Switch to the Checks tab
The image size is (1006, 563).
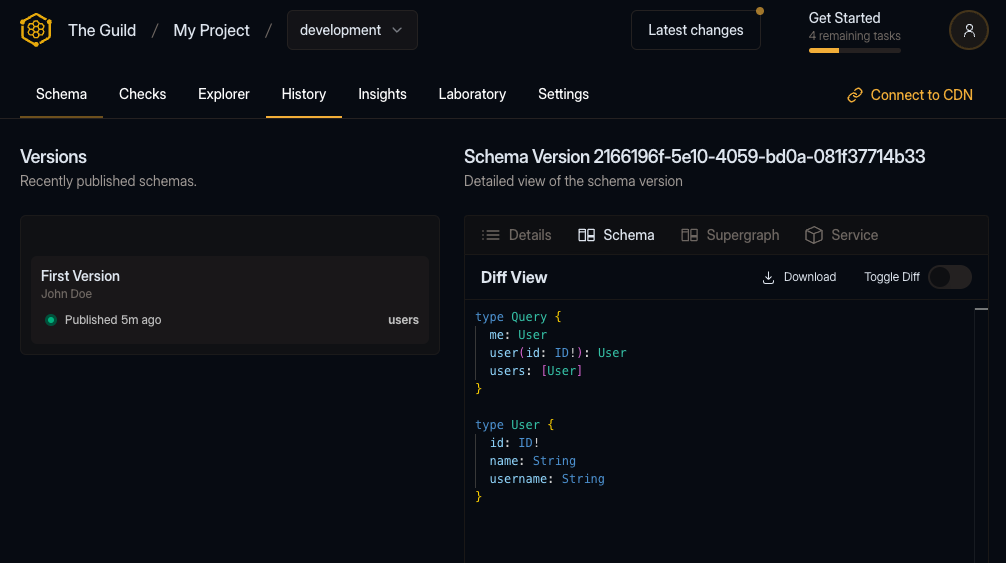142,94
